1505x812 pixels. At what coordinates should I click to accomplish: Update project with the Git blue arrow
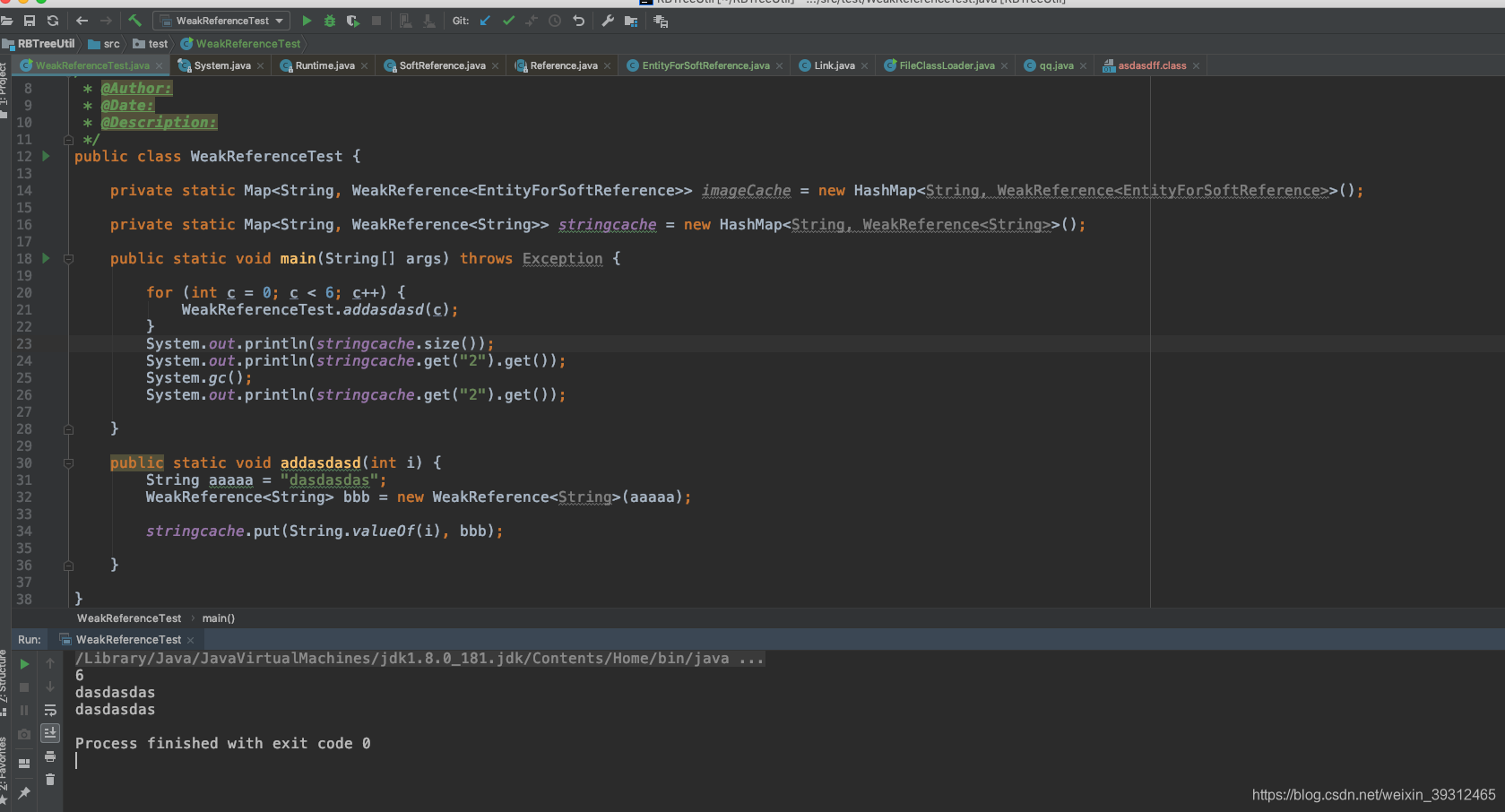coord(485,21)
